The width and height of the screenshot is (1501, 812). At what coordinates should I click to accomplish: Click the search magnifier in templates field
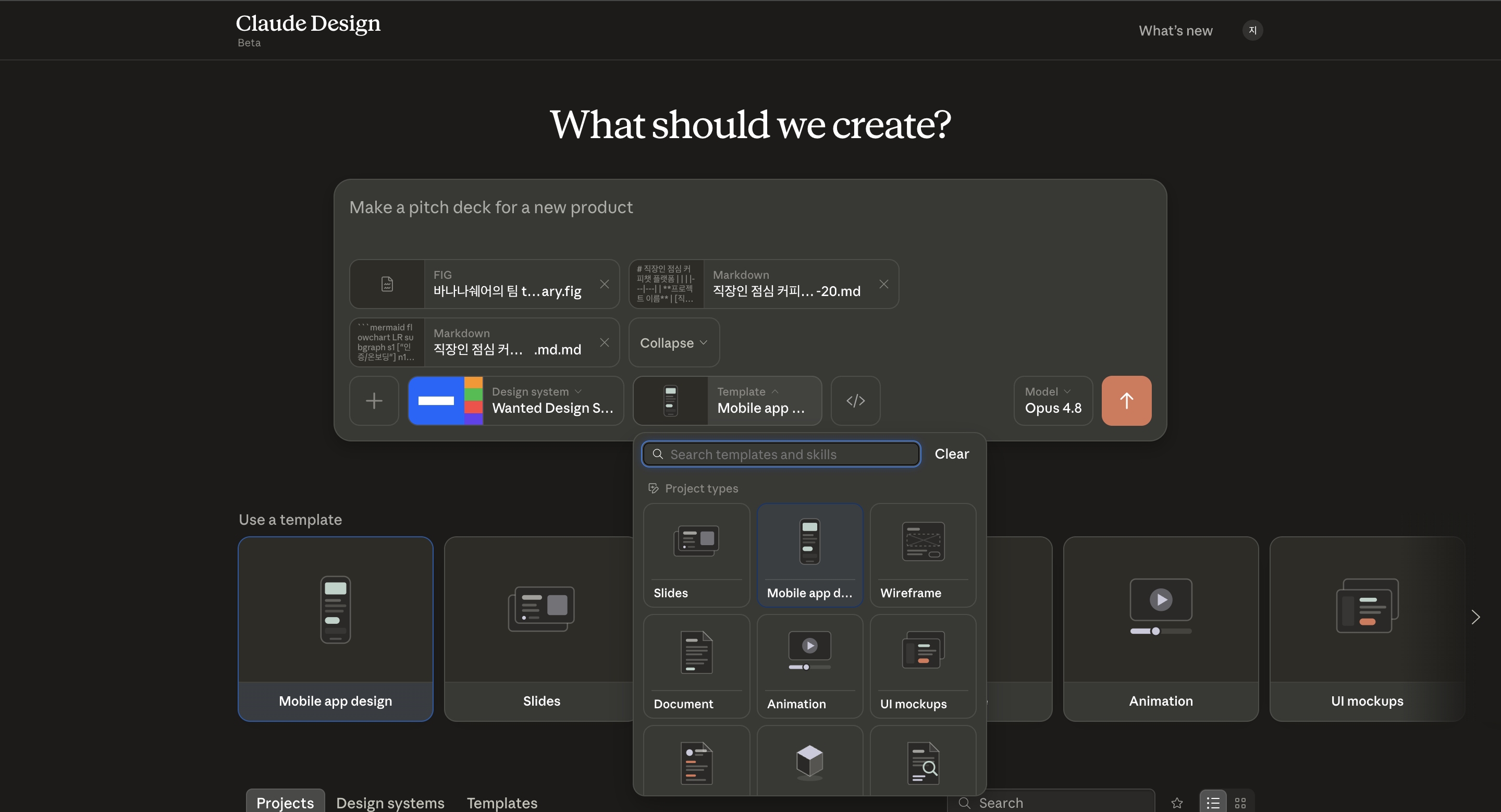(657, 454)
